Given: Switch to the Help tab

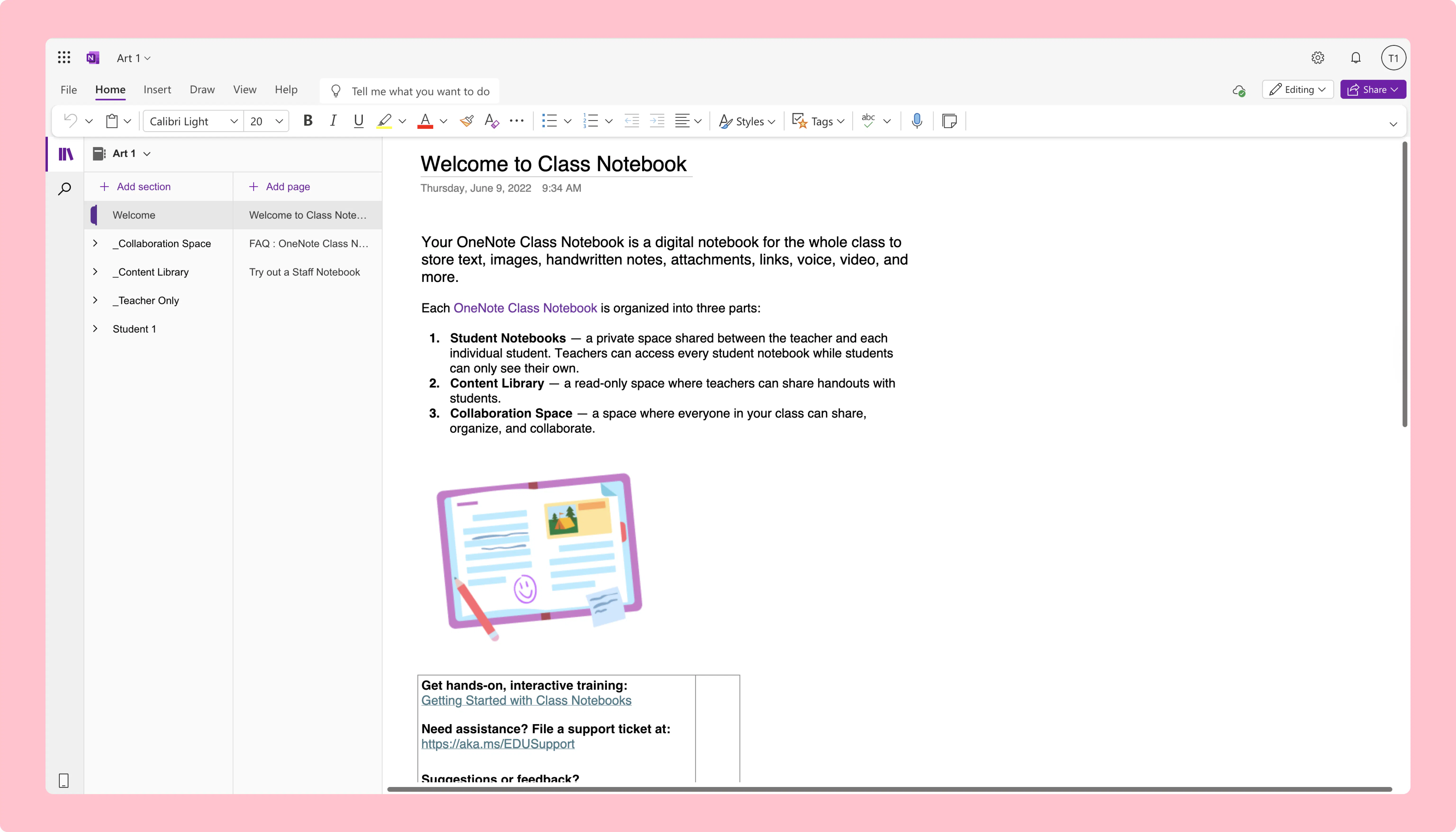Looking at the screenshot, I should coord(286,90).
